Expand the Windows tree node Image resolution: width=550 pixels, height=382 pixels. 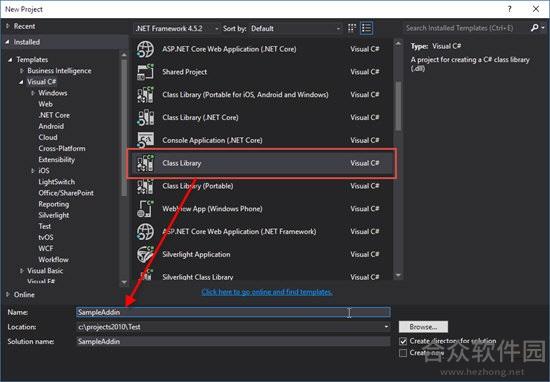coord(33,93)
